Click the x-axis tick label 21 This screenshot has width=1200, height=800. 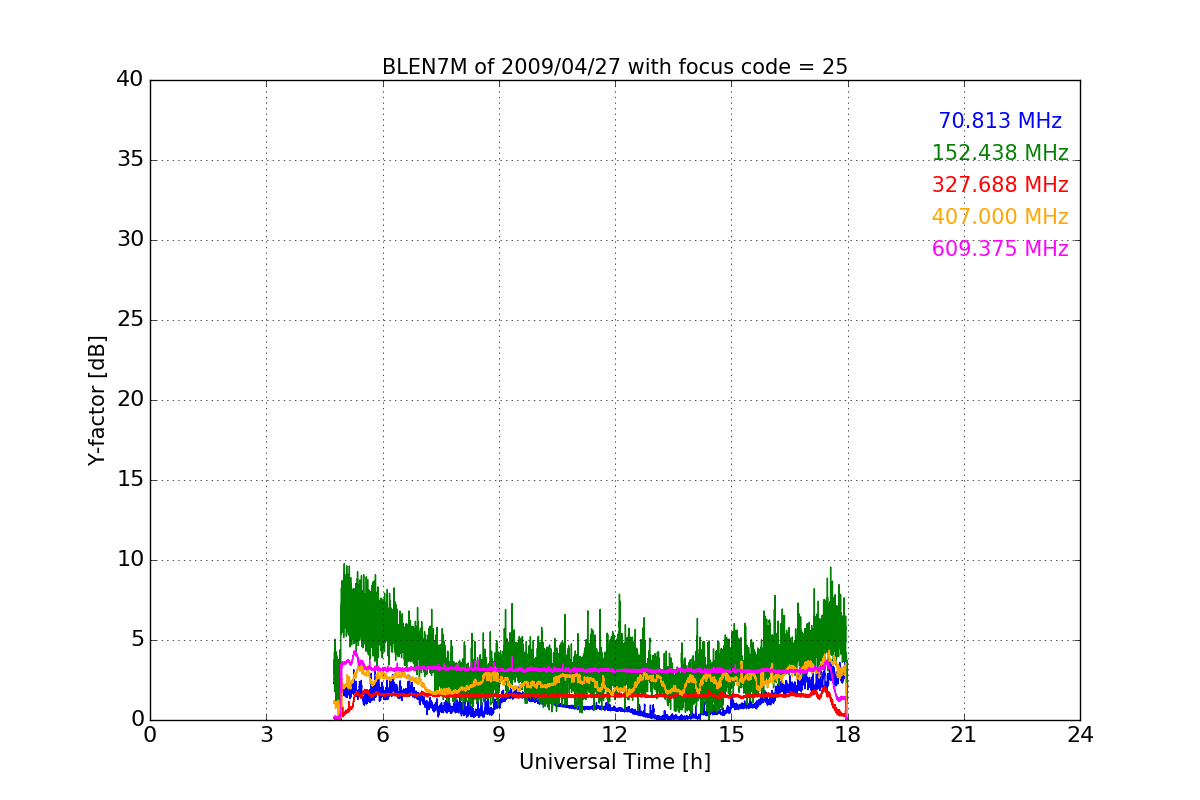(x=964, y=735)
